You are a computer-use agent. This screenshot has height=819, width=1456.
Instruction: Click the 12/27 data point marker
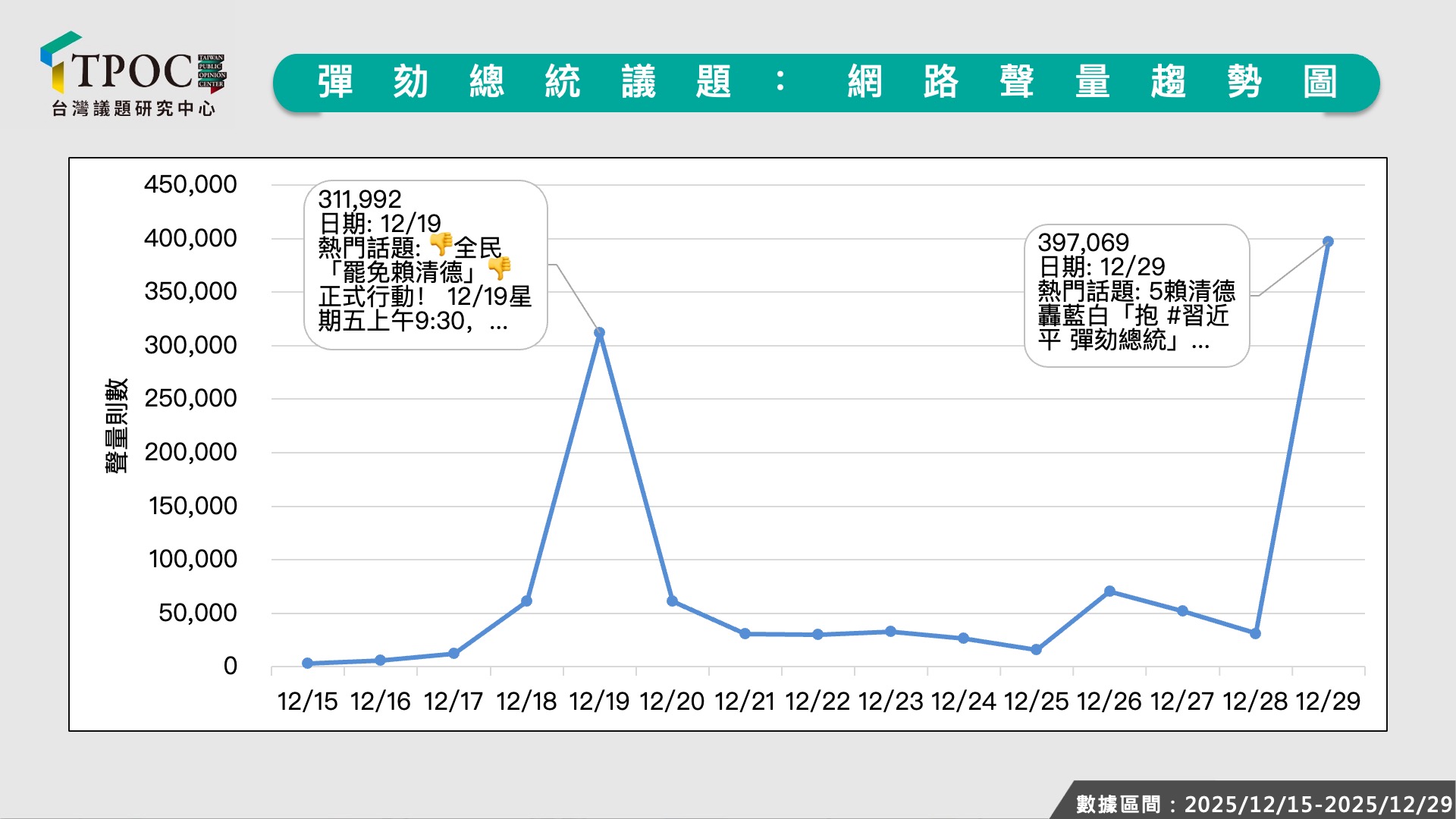tap(1182, 610)
